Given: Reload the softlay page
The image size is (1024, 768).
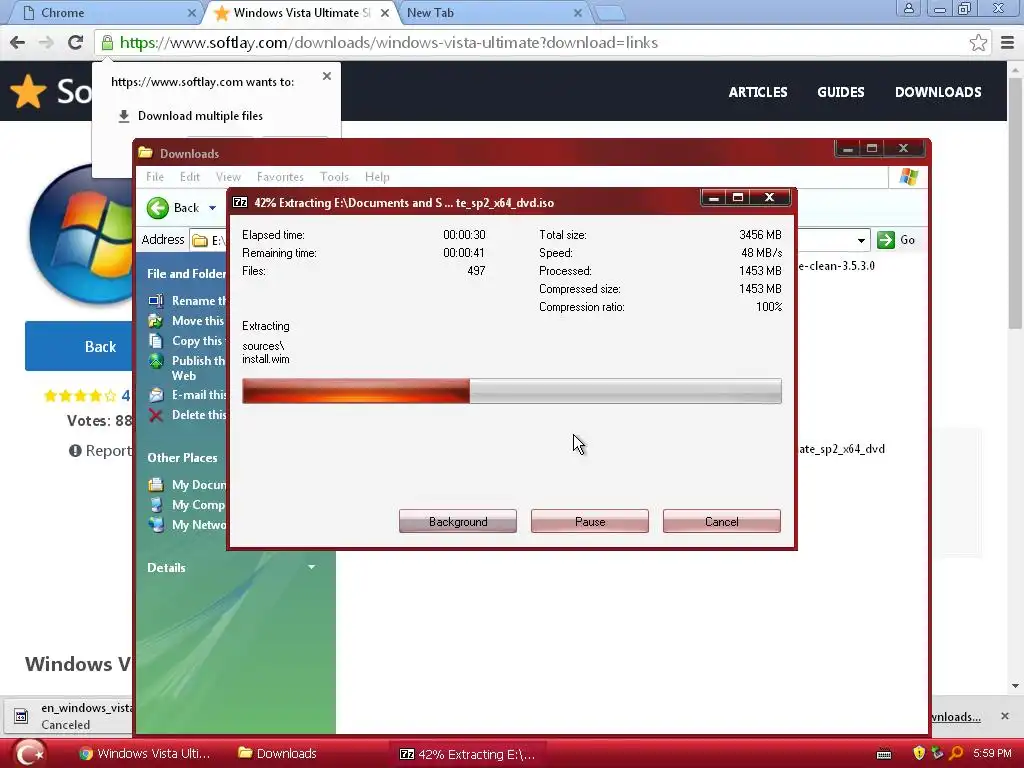Looking at the screenshot, I should [75, 42].
